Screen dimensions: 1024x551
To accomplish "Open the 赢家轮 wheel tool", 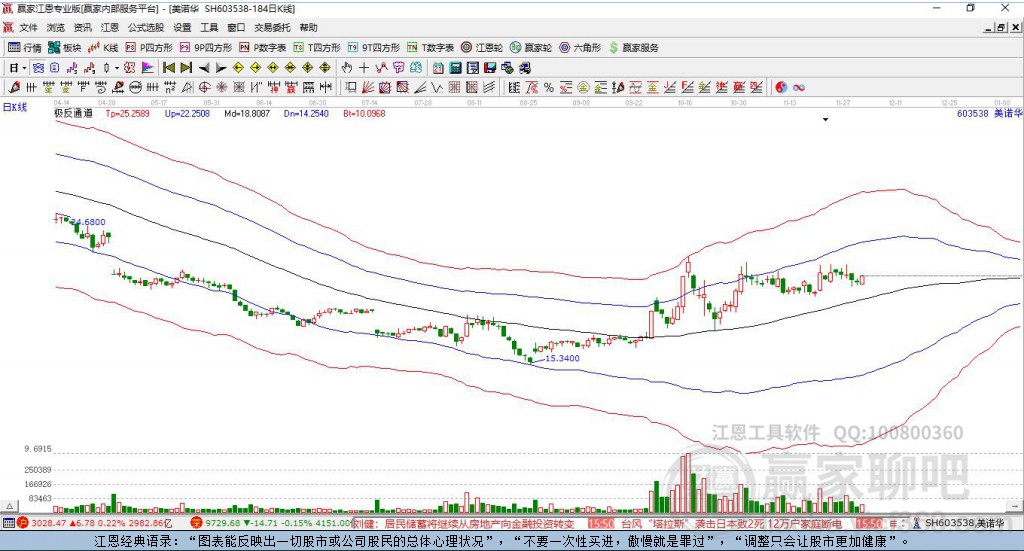I will pyautogui.click(x=531, y=48).
